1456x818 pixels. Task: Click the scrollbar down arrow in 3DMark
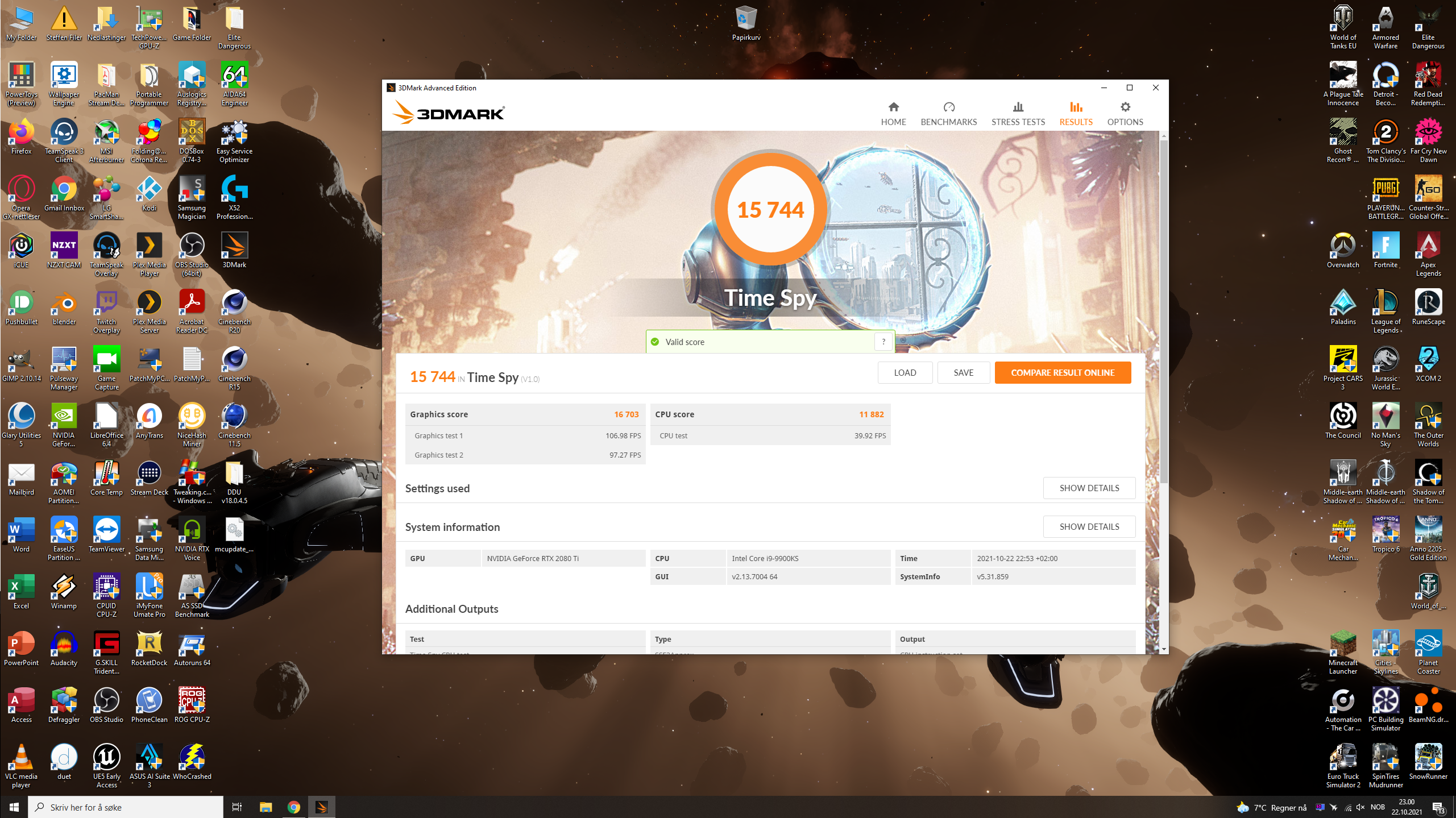point(1163,649)
